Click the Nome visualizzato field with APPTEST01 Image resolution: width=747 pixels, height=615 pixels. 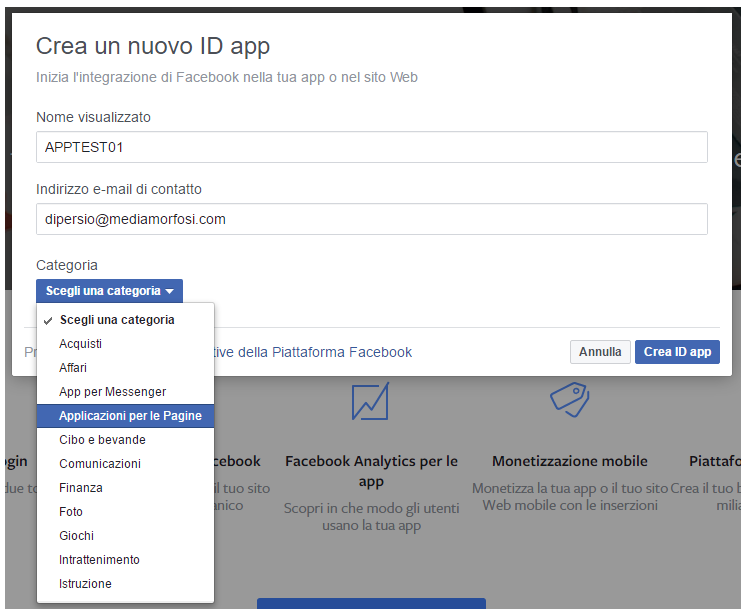372,147
